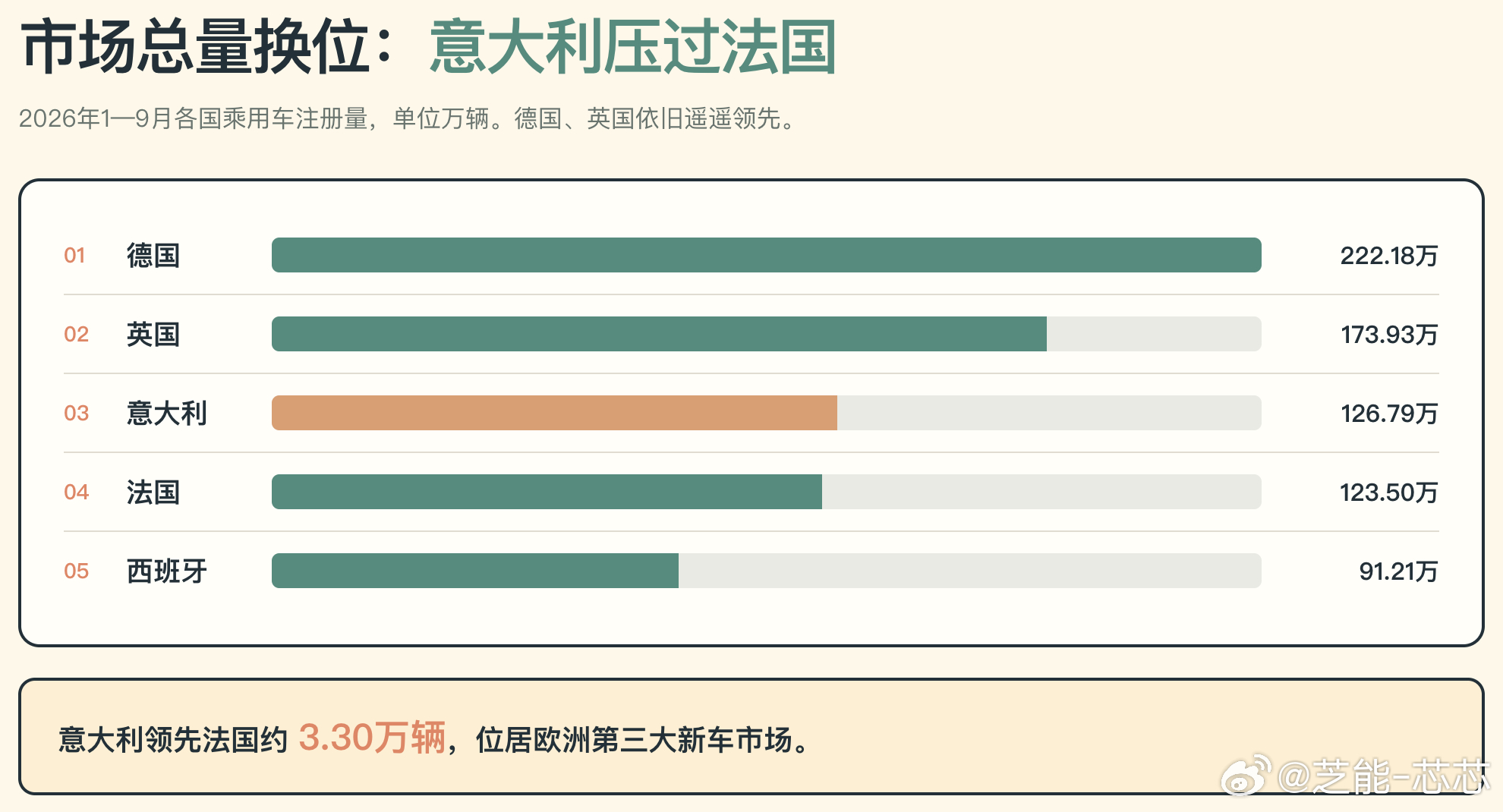Click the green bar in the 法国 row
1503x812 pixels.
point(547,492)
